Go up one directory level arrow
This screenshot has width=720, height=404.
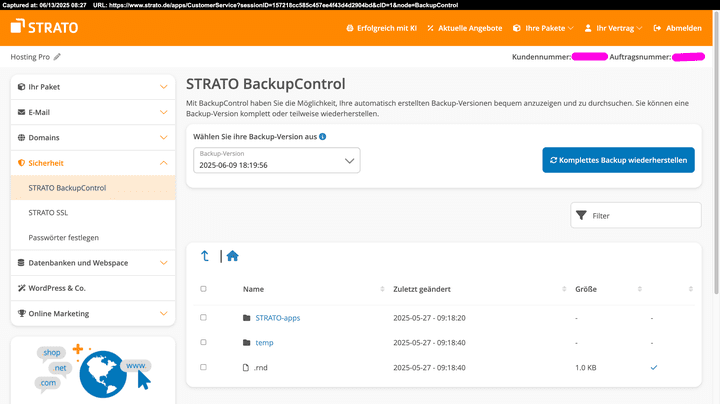[205, 256]
